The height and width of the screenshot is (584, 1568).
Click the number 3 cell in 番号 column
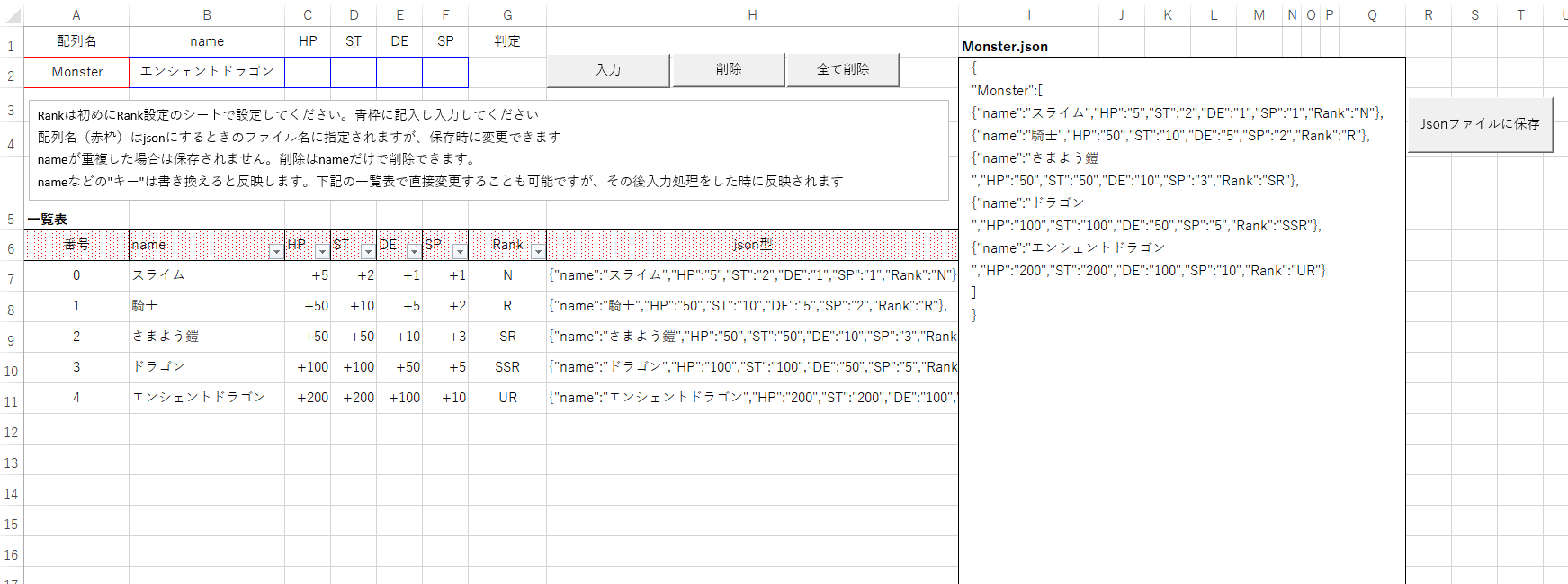pos(76,367)
